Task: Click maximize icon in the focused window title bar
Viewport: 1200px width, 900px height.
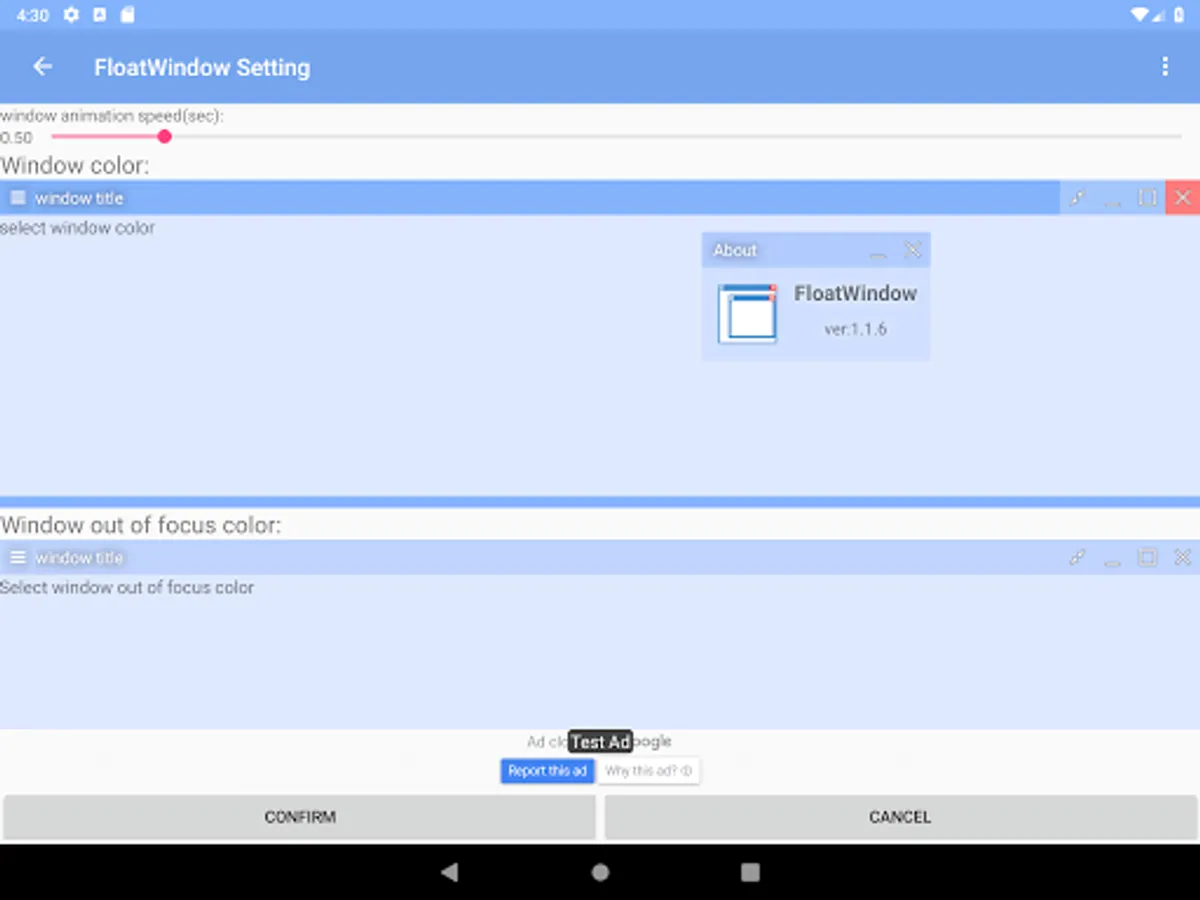Action: pyautogui.click(x=1147, y=198)
